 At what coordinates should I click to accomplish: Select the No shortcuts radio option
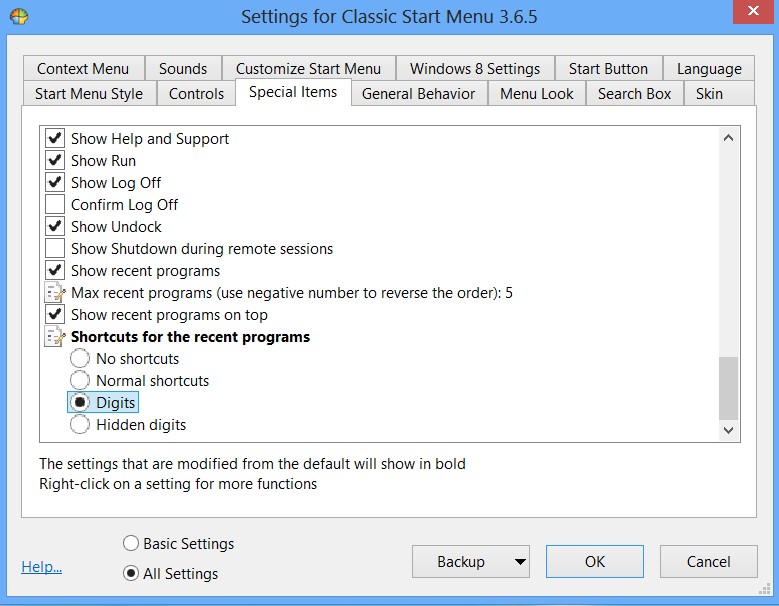click(x=79, y=358)
